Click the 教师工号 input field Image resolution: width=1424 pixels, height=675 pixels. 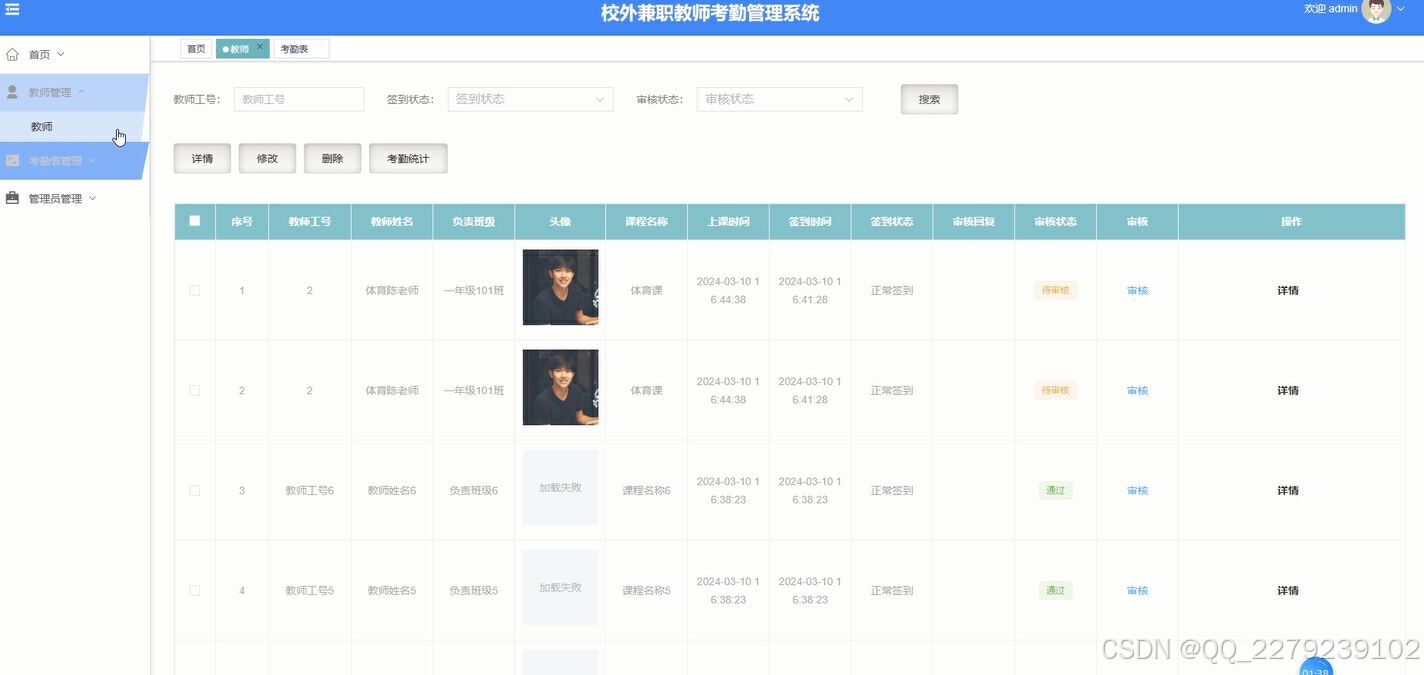[x=298, y=99]
